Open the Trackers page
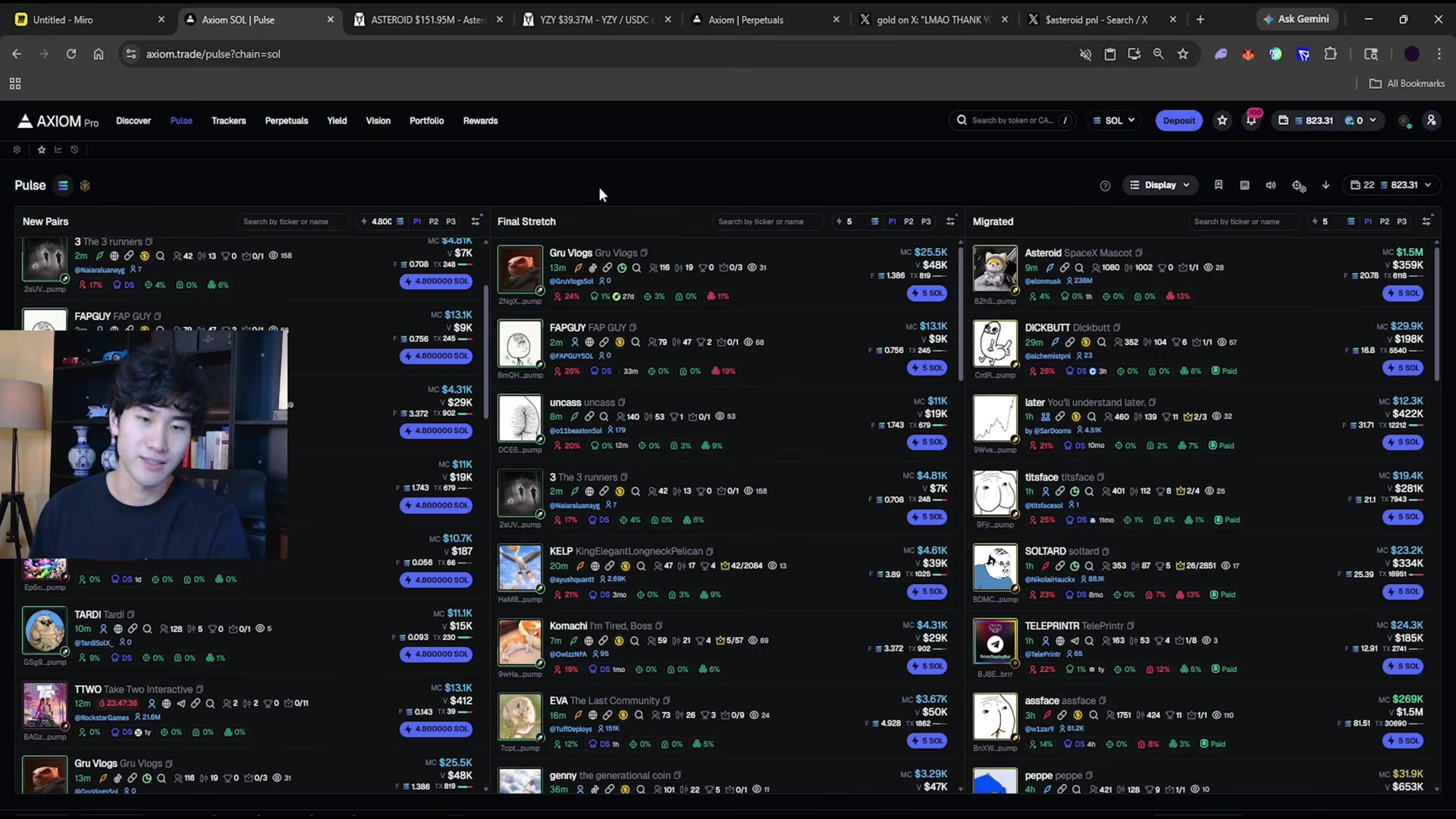Image resolution: width=1456 pixels, height=819 pixels. coord(229,121)
